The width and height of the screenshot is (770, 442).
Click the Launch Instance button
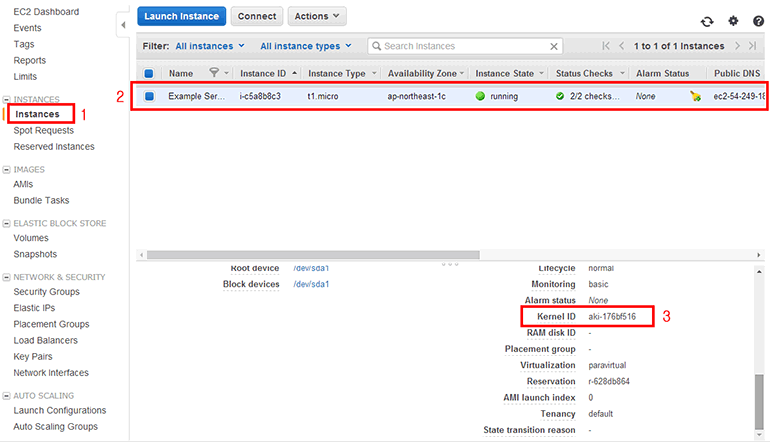click(x=181, y=16)
